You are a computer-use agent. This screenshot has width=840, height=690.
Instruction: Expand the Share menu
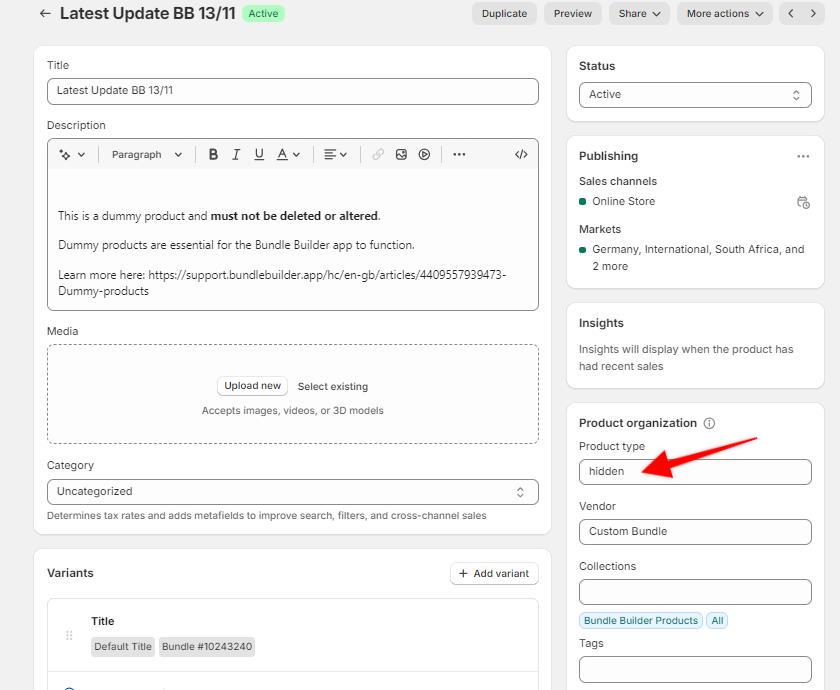639,13
